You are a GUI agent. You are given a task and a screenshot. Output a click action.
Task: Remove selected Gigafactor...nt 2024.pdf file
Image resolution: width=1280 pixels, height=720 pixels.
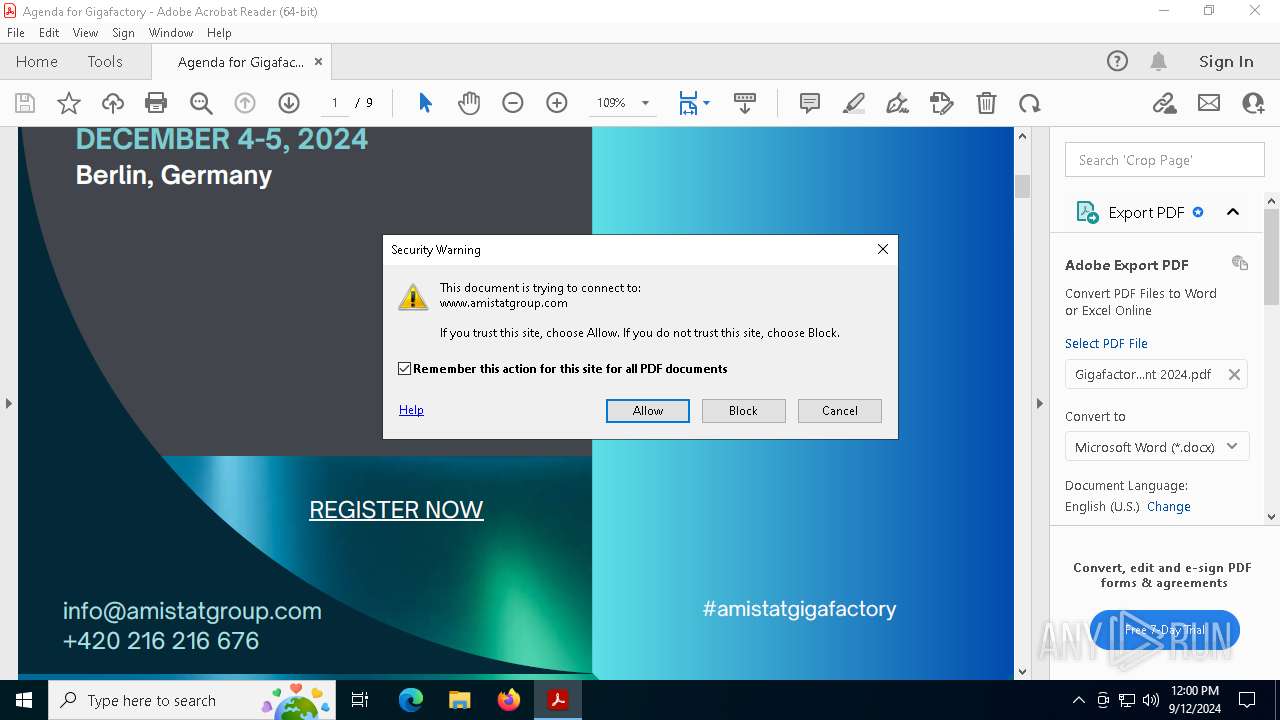pyautogui.click(x=1234, y=374)
